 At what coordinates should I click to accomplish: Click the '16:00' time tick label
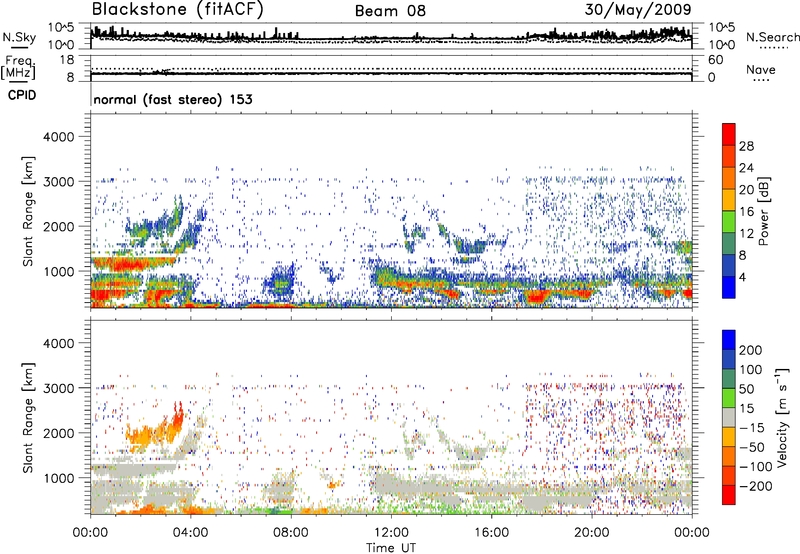point(491,533)
